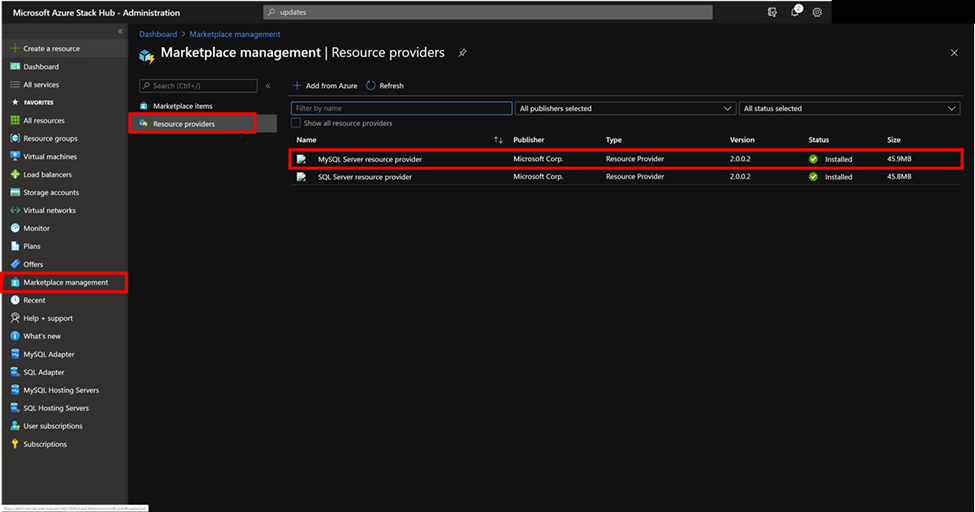The height and width of the screenshot is (512, 975).
Task: Open the notifications bell icon
Action: pos(795,12)
